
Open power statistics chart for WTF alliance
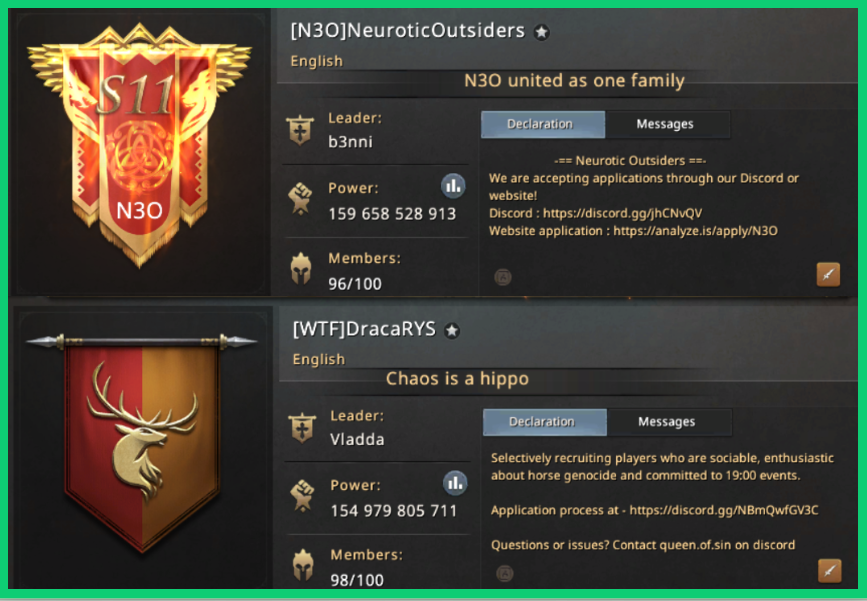pyautogui.click(x=455, y=484)
